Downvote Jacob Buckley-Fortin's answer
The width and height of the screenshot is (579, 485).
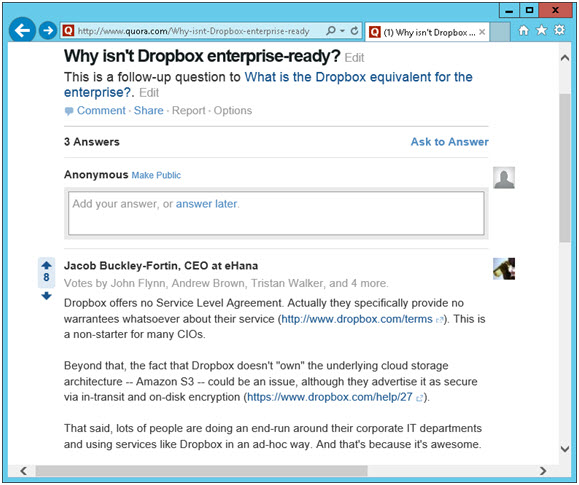(x=46, y=296)
